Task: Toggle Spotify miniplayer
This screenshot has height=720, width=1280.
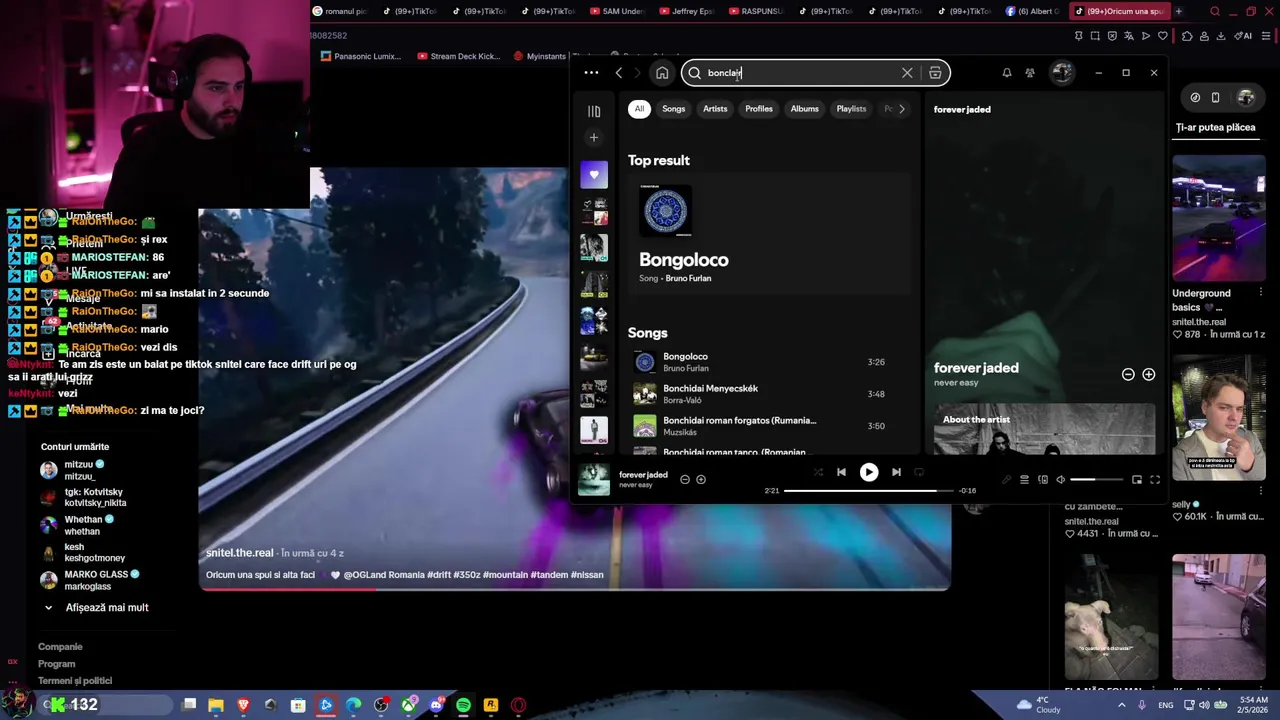Action: (1137, 480)
